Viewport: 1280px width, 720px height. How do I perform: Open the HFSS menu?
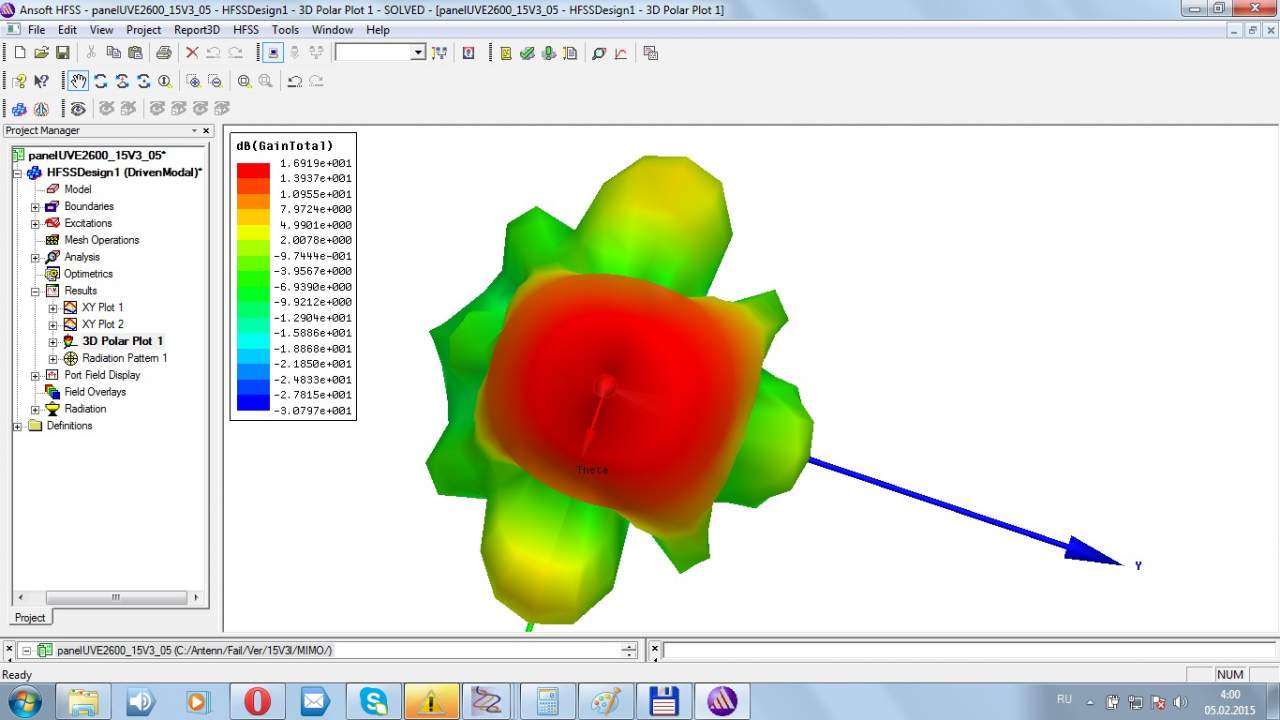click(x=245, y=30)
